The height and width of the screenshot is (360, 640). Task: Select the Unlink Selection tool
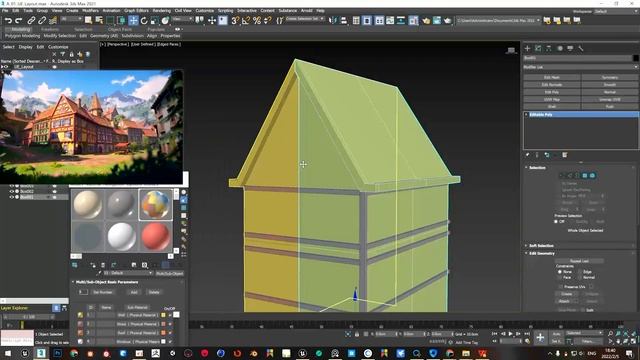click(x=42, y=20)
